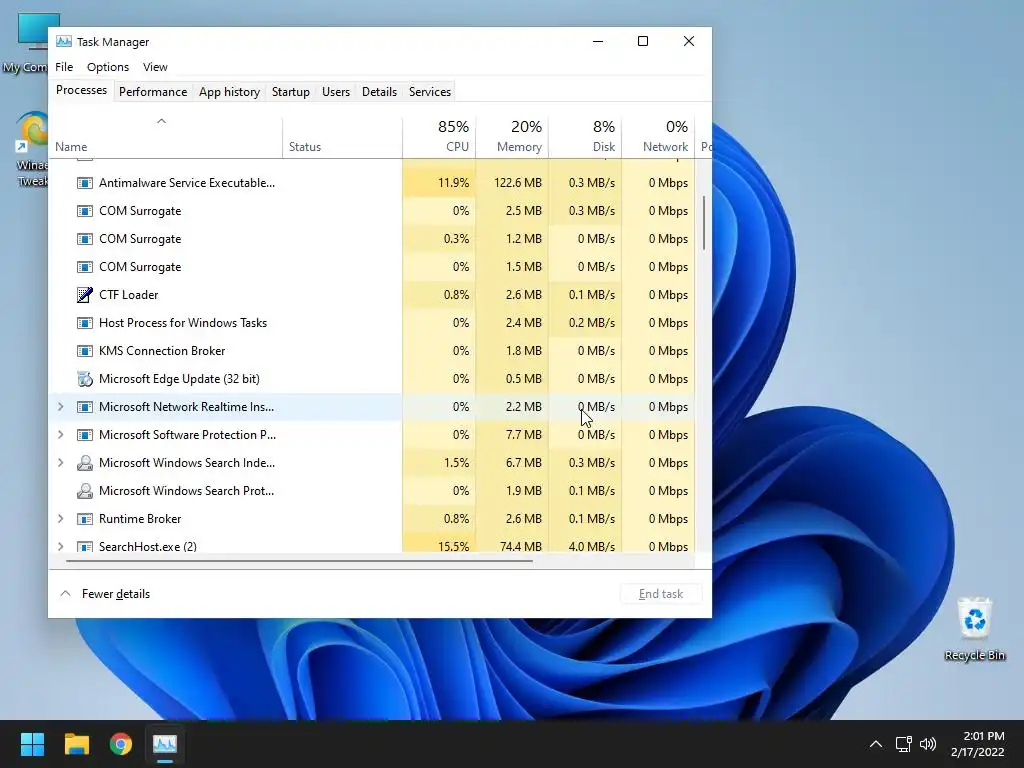This screenshot has height=768, width=1024.
Task: Select the Winaero Tweaker desktop shortcut
Action: tap(31, 150)
